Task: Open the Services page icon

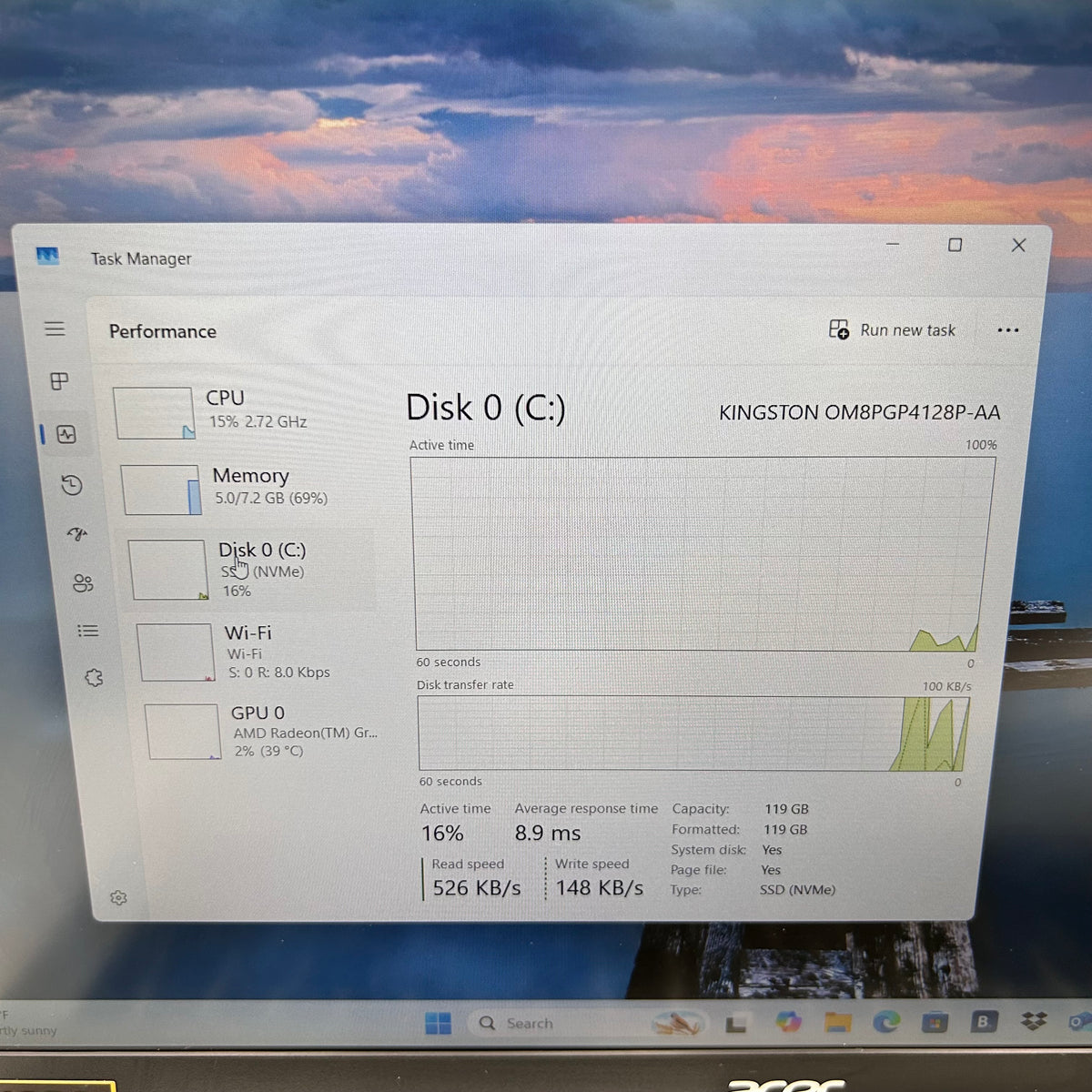Action: (x=94, y=678)
